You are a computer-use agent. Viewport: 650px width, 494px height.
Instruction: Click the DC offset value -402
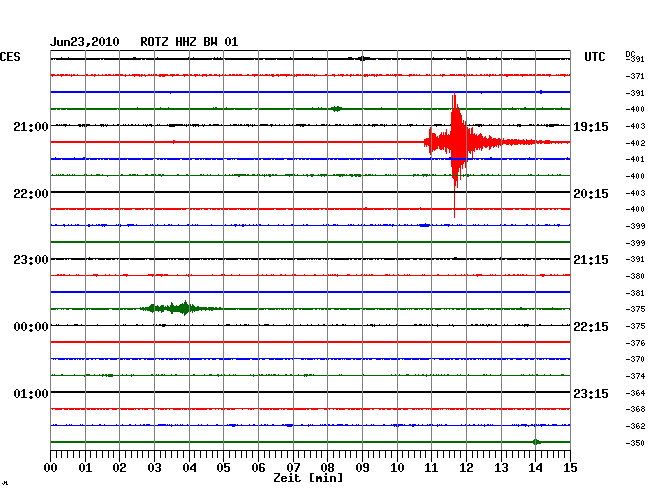tap(635, 143)
